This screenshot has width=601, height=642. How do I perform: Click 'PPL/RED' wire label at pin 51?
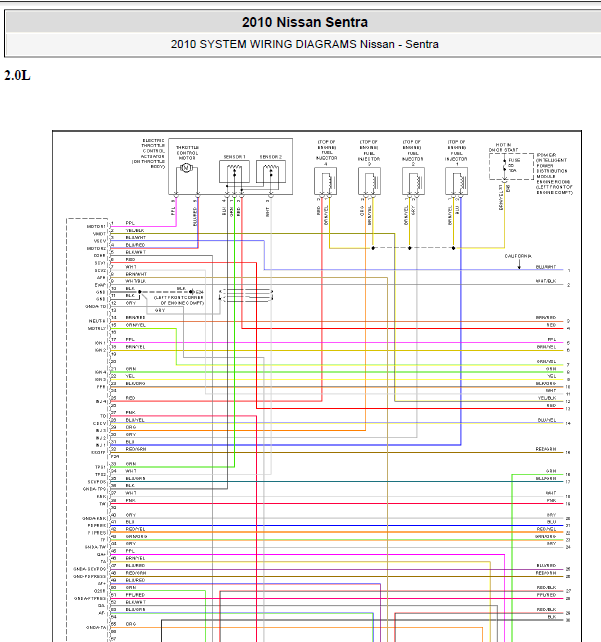[136, 595]
